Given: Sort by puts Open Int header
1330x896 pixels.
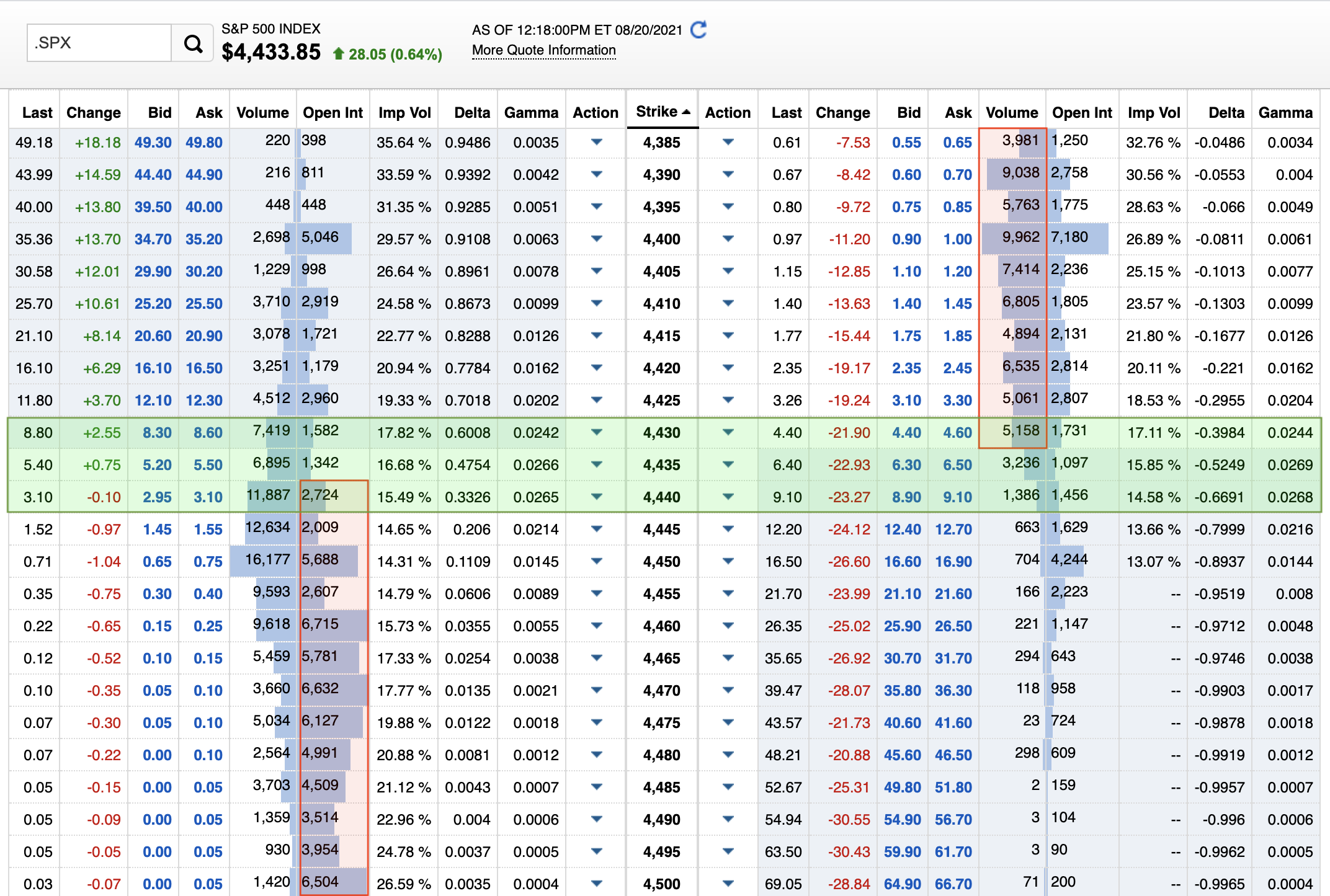Looking at the screenshot, I should click(x=1082, y=113).
